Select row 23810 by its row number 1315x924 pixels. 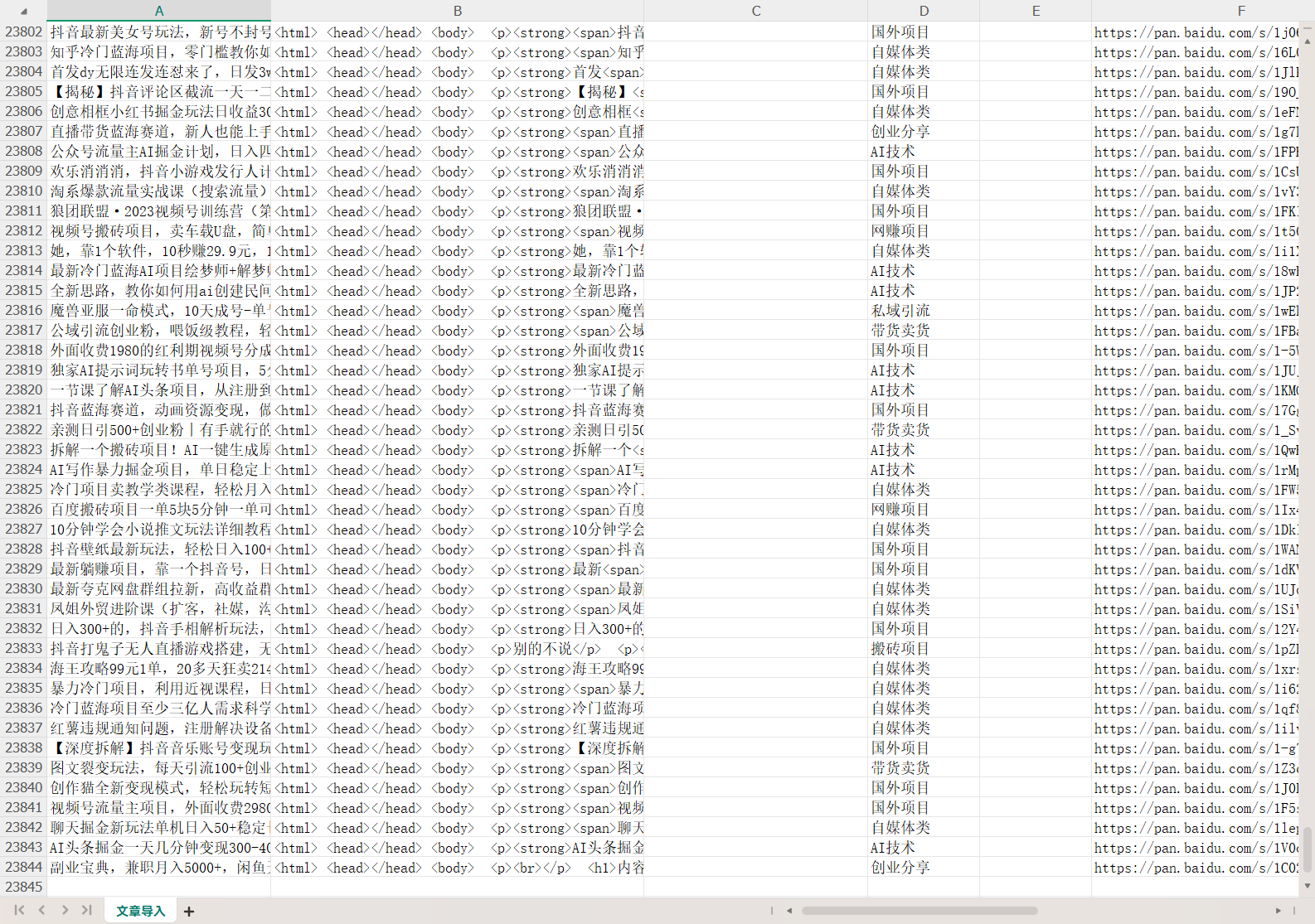[x=23, y=191]
